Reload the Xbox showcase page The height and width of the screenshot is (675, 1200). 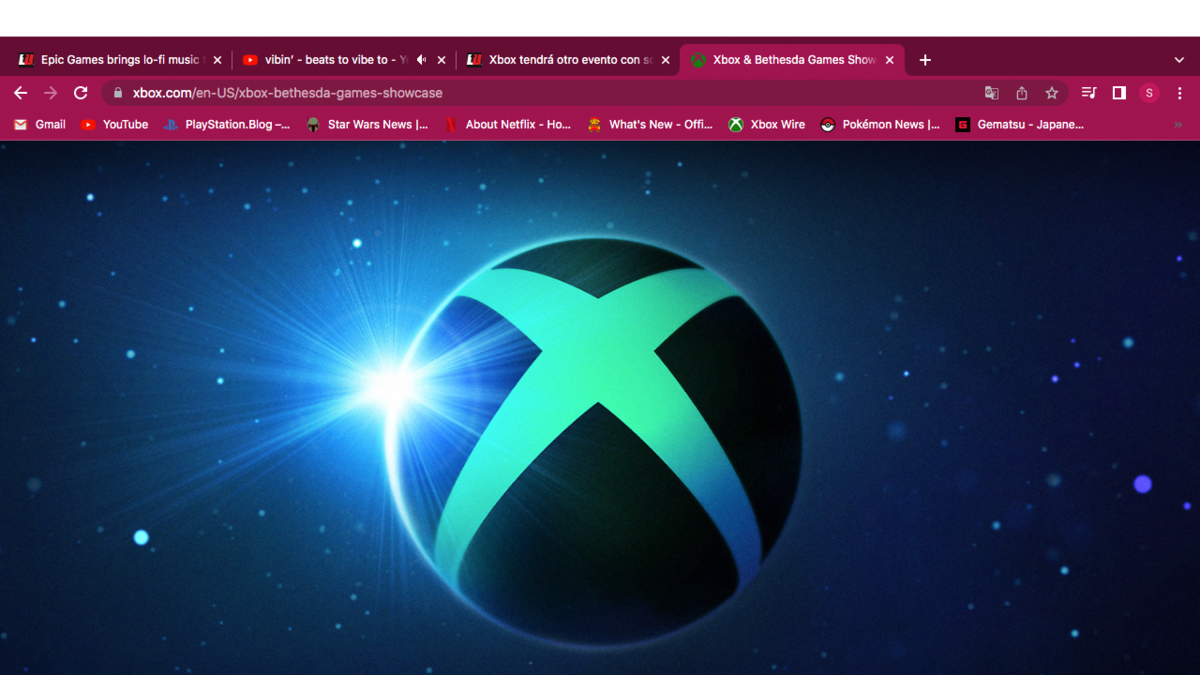[x=81, y=93]
